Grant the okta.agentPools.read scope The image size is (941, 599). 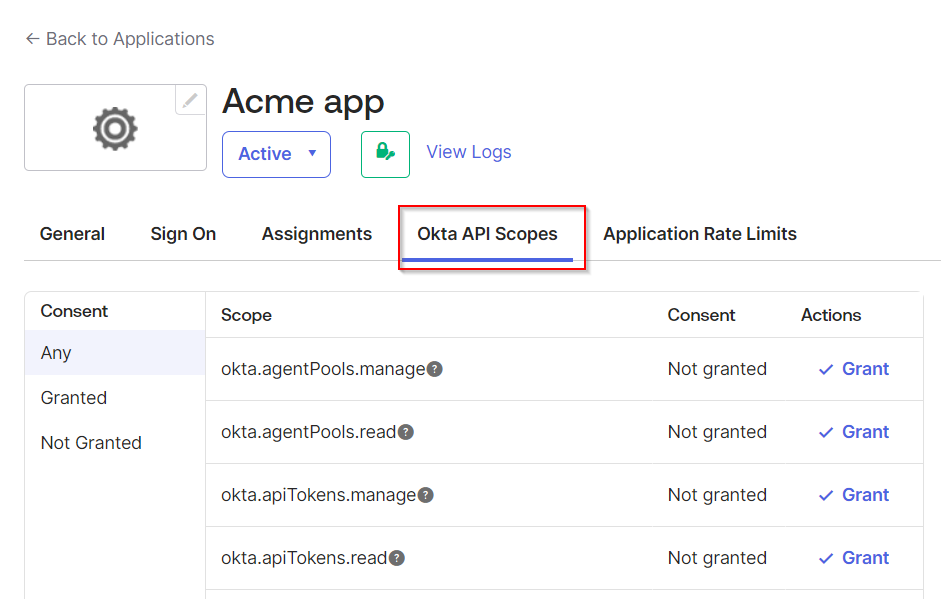pos(854,432)
